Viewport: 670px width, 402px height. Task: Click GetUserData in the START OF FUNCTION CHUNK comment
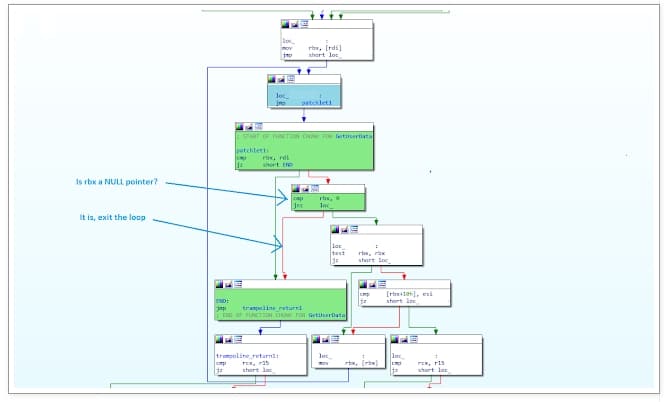337,135
